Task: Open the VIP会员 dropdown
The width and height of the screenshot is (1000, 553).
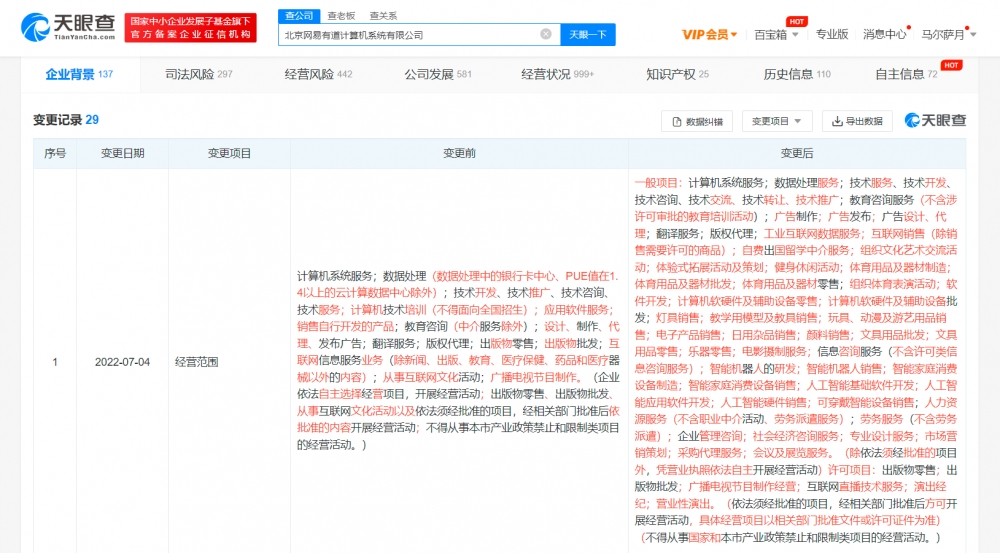Action: 709,34
